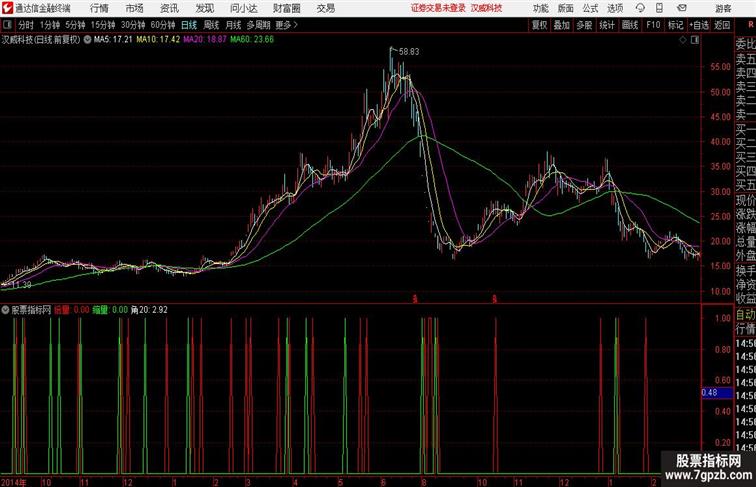Select the 月线 monthly period tab
The width and height of the screenshot is (756, 487).
click(x=233, y=25)
